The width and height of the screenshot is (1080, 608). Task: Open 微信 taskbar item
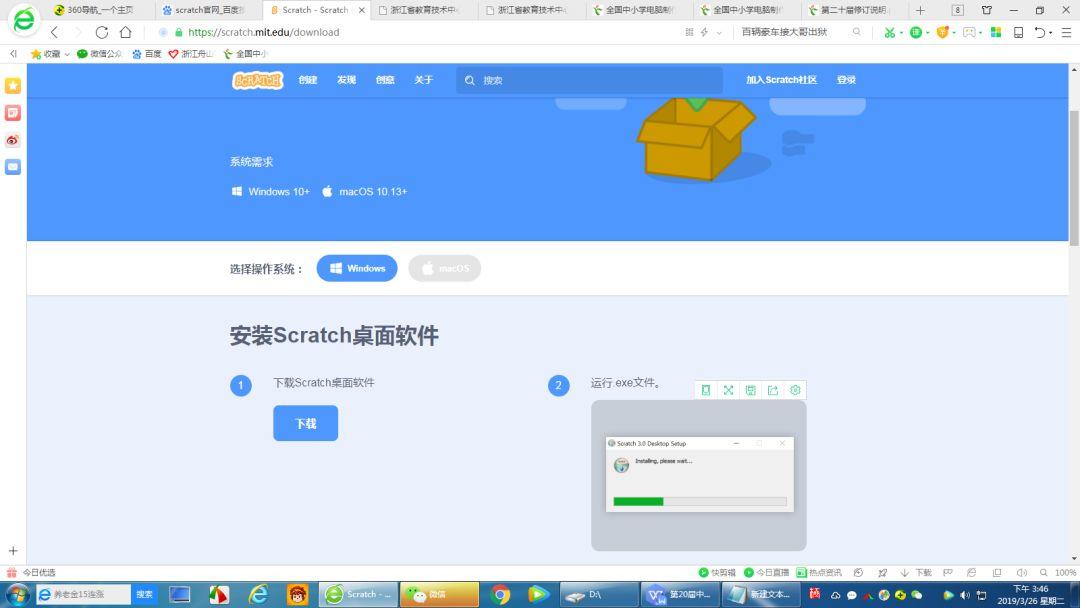(x=439, y=595)
